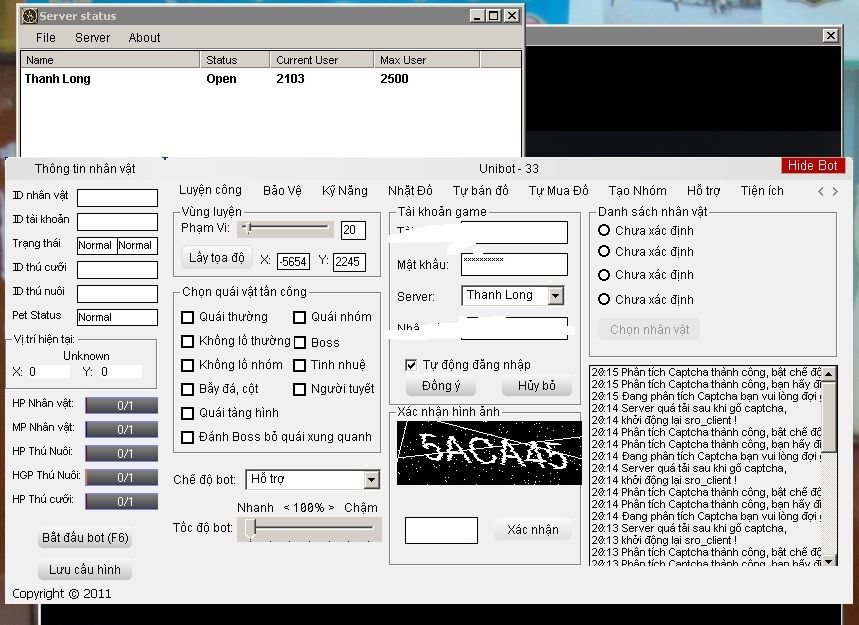This screenshot has height=625, width=859.
Task: Click the Phạm Vi value field
Action: click(x=353, y=230)
